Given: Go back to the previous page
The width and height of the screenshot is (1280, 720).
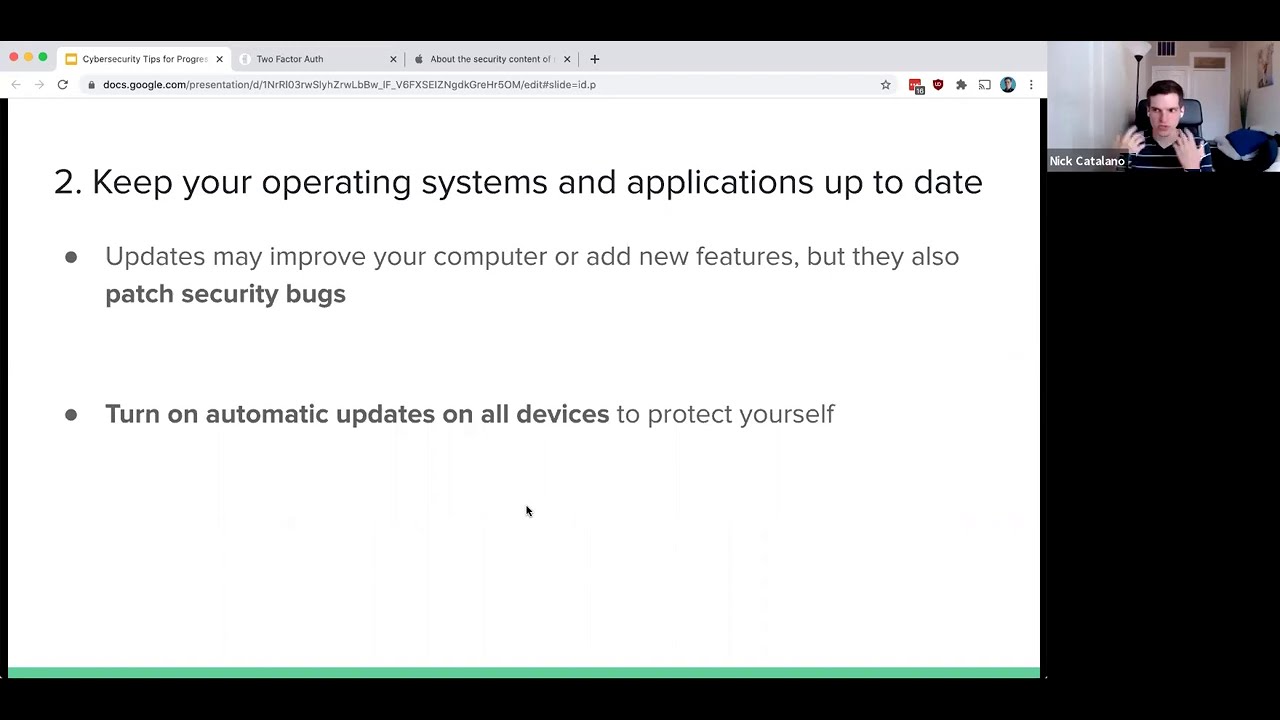Looking at the screenshot, I should (16, 85).
